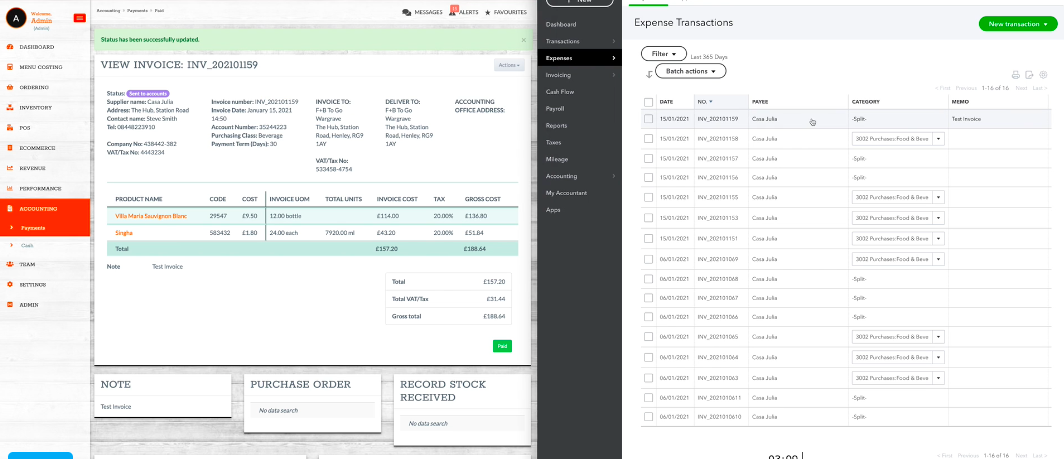The height and width of the screenshot is (459, 1064).
Task: Open New transaction dropdown button
Action: tap(1018, 24)
